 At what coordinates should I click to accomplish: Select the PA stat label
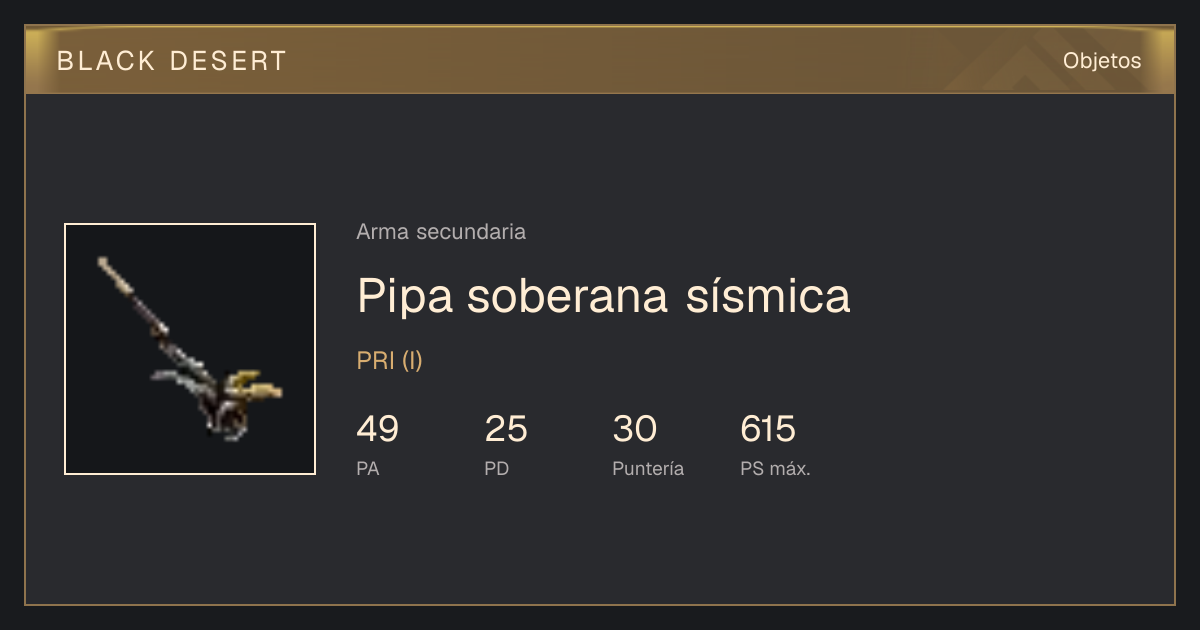coord(367,469)
